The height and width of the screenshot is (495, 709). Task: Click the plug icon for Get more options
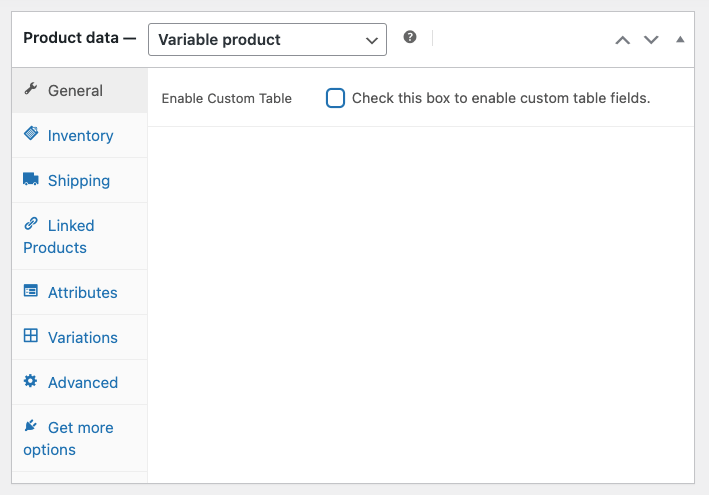[30, 427]
